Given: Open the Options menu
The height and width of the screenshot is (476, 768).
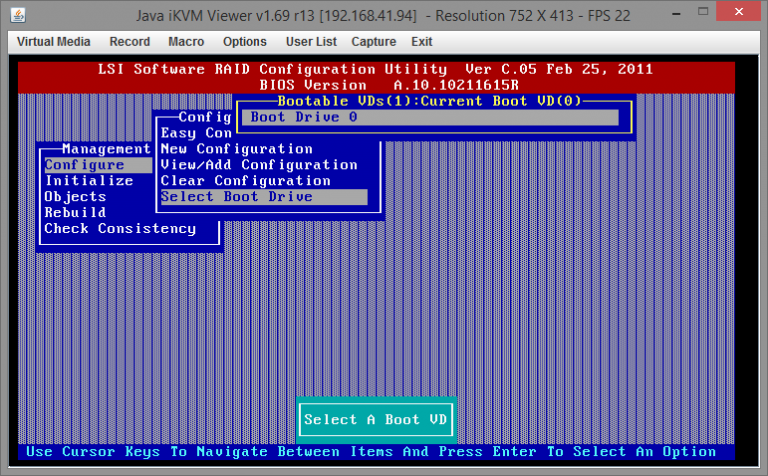Looking at the screenshot, I should point(245,42).
